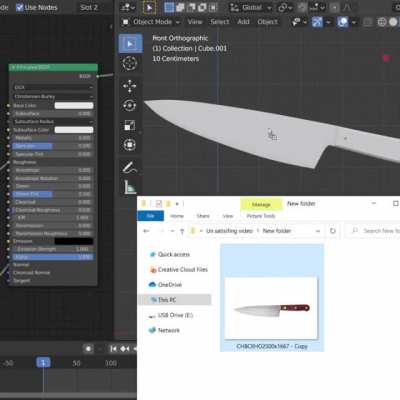Select the Transform tool

click(130, 145)
